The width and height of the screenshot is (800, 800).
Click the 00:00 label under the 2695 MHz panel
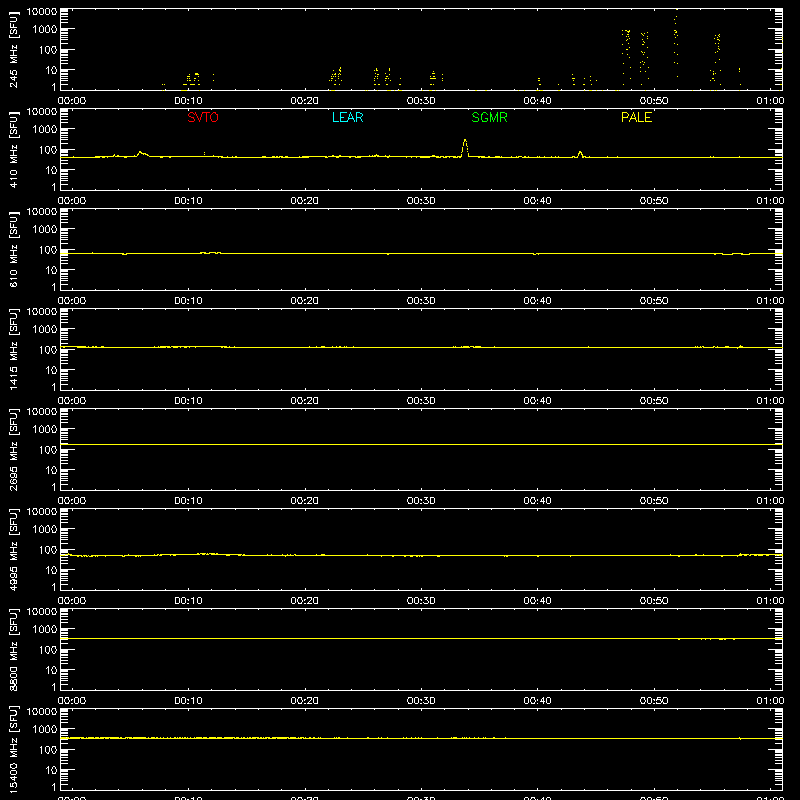click(72, 501)
